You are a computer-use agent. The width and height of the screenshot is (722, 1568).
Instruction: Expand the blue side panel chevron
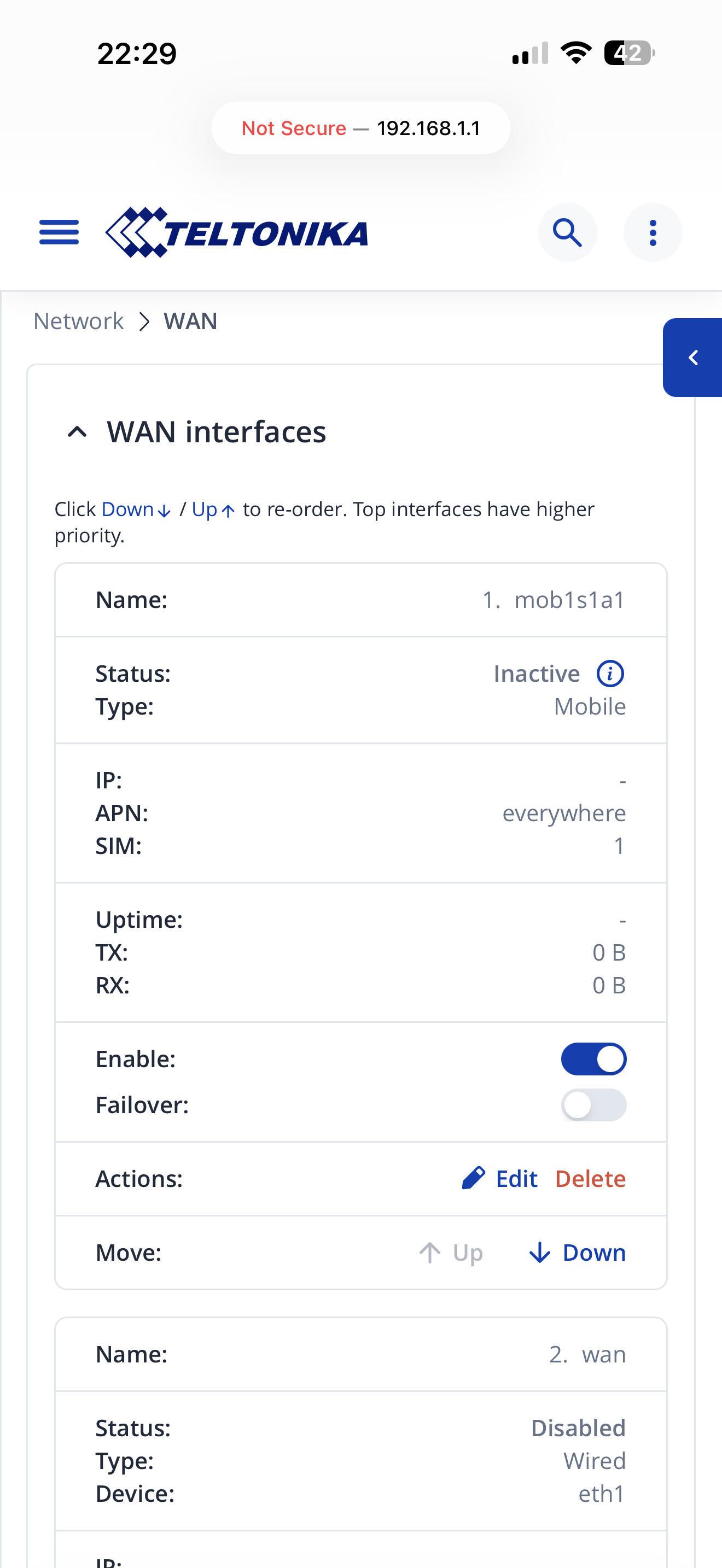(693, 358)
